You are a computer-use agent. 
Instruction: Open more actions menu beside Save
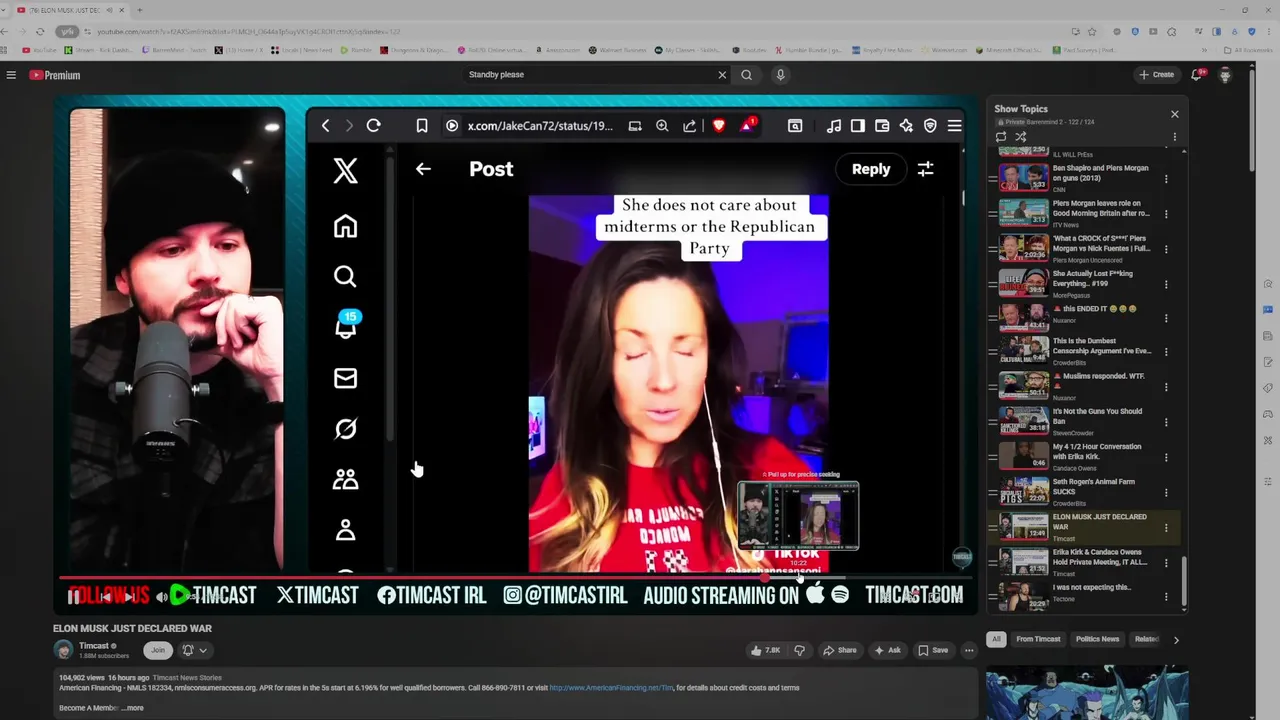point(968,650)
